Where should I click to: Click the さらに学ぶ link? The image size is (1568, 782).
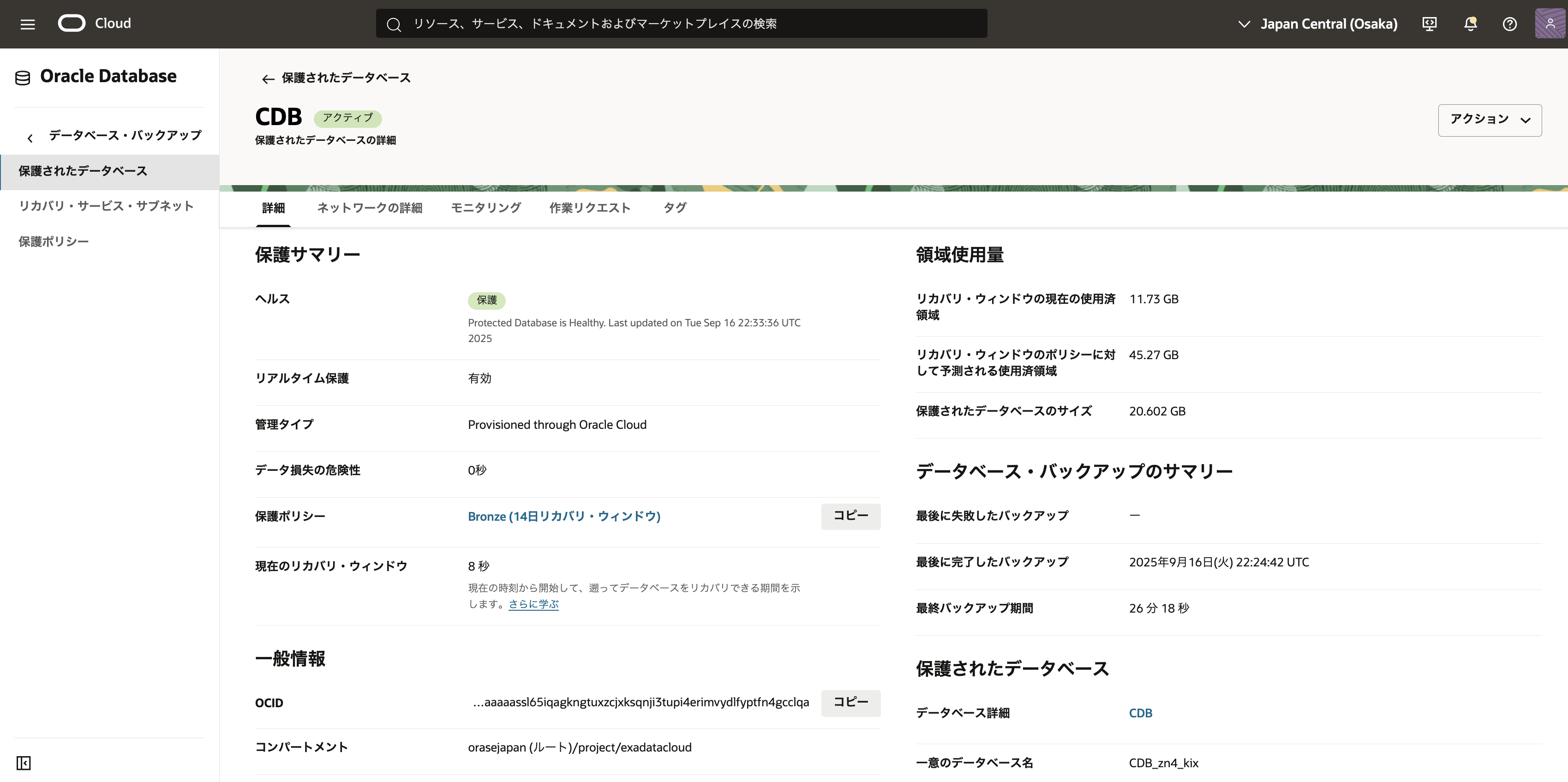coord(533,604)
